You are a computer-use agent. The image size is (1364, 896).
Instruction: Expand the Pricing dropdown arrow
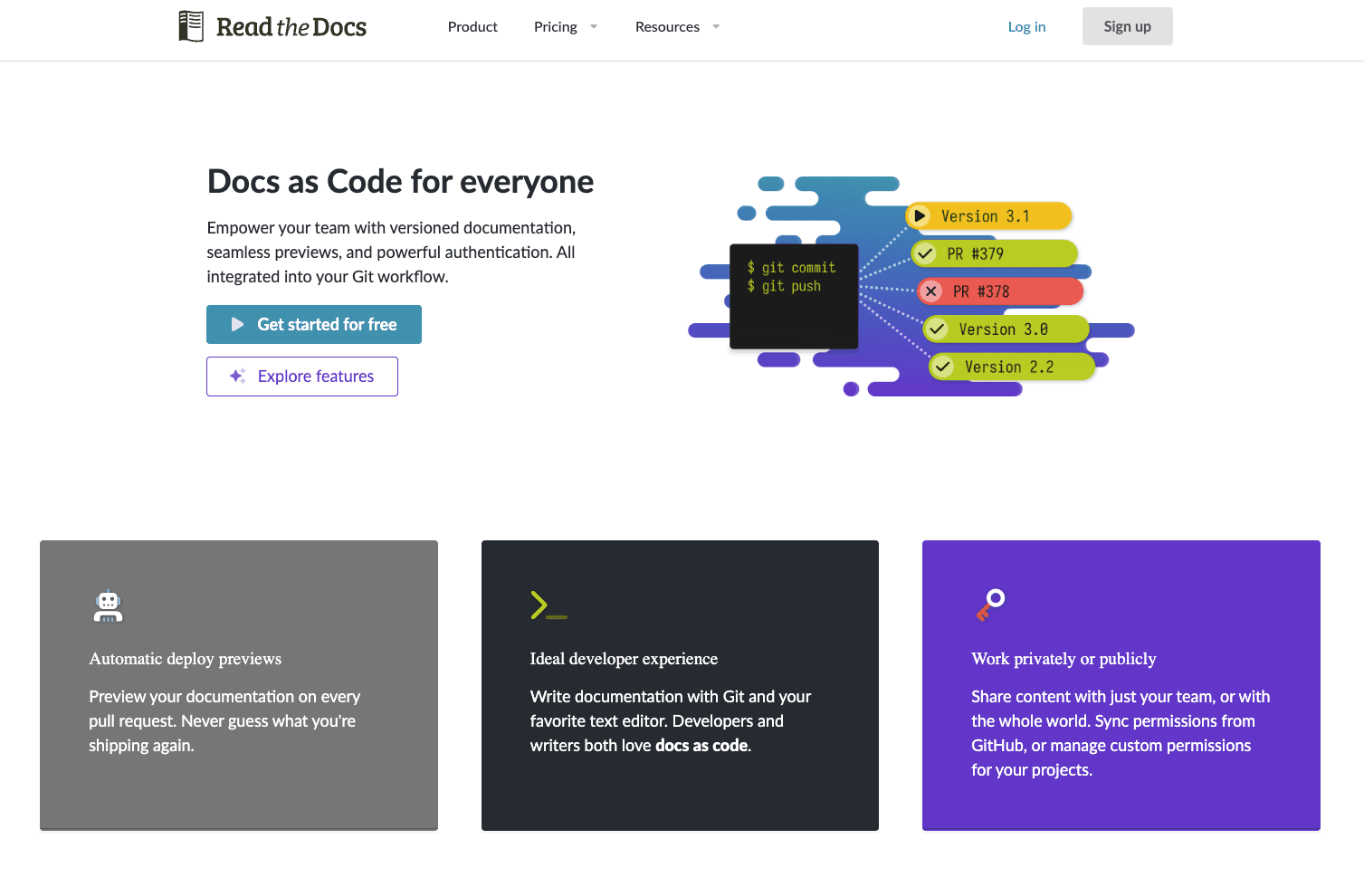click(x=594, y=27)
